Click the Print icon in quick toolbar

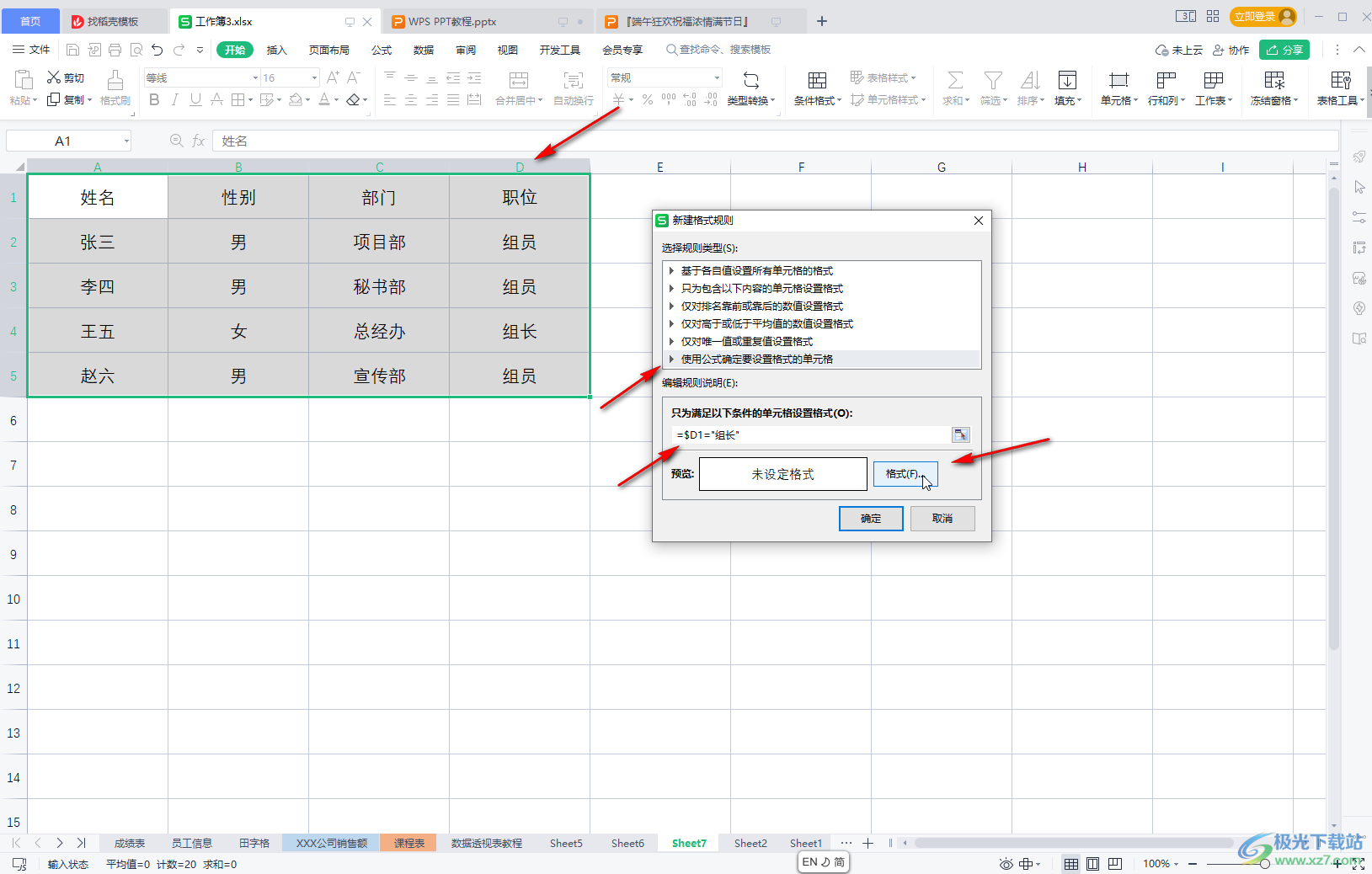pyautogui.click(x=115, y=50)
